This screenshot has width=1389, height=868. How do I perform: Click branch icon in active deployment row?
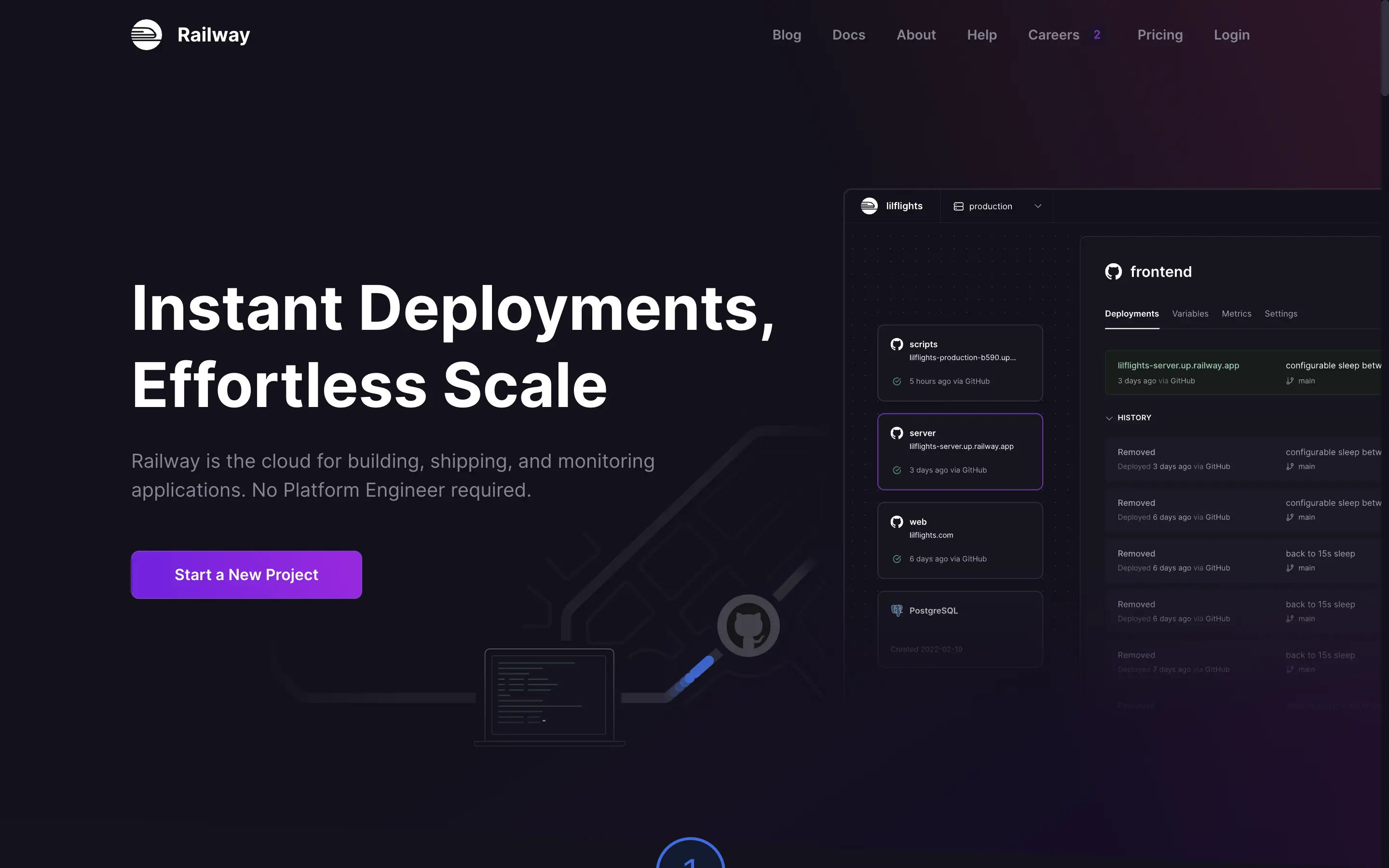click(x=1290, y=381)
